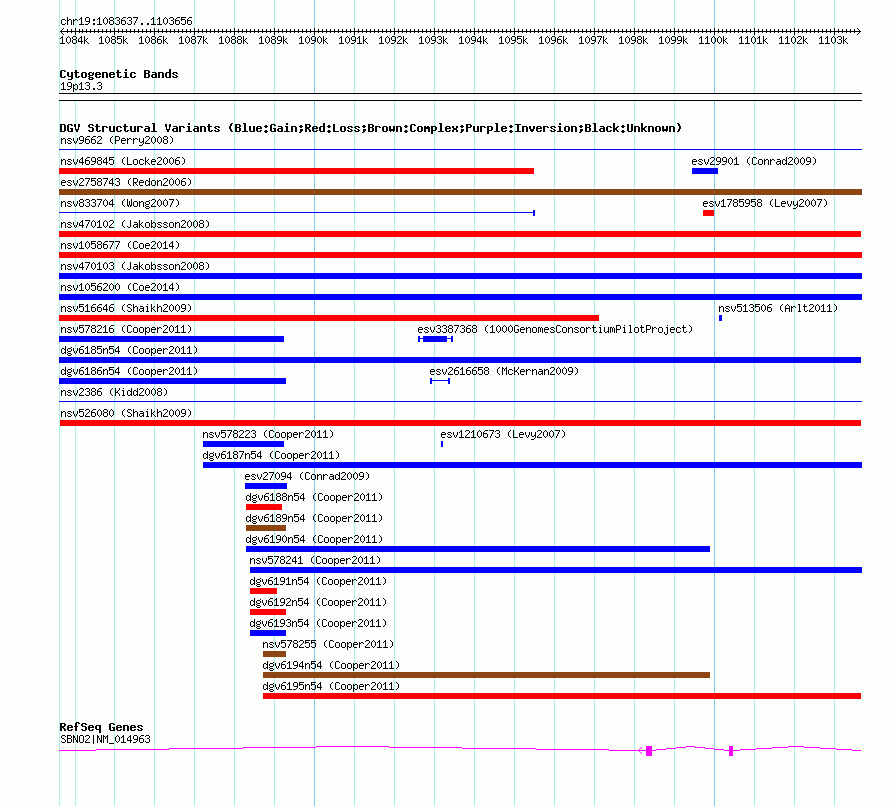Click the dgv6187n54 (Cooper2011) blue bar

pyautogui.click(x=532, y=465)
